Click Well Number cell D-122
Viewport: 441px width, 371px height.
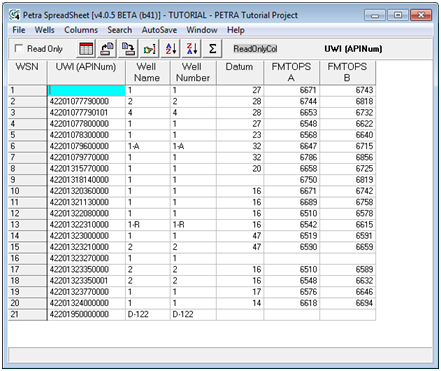click(193, 314)
